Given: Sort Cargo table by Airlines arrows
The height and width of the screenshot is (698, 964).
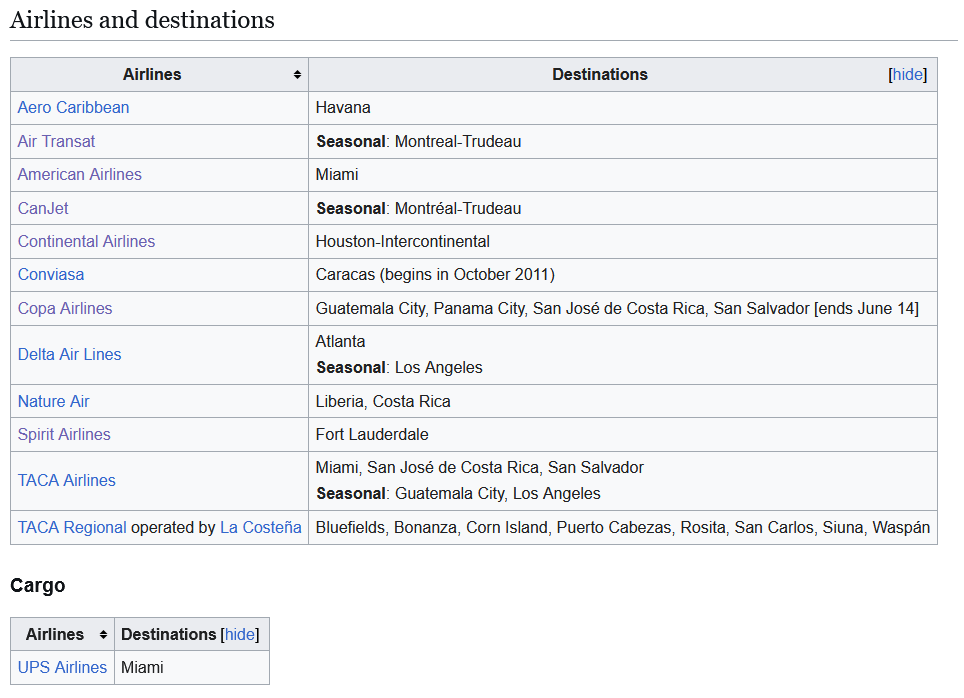Looking at the screenshot, I should [x=103, y=634].
